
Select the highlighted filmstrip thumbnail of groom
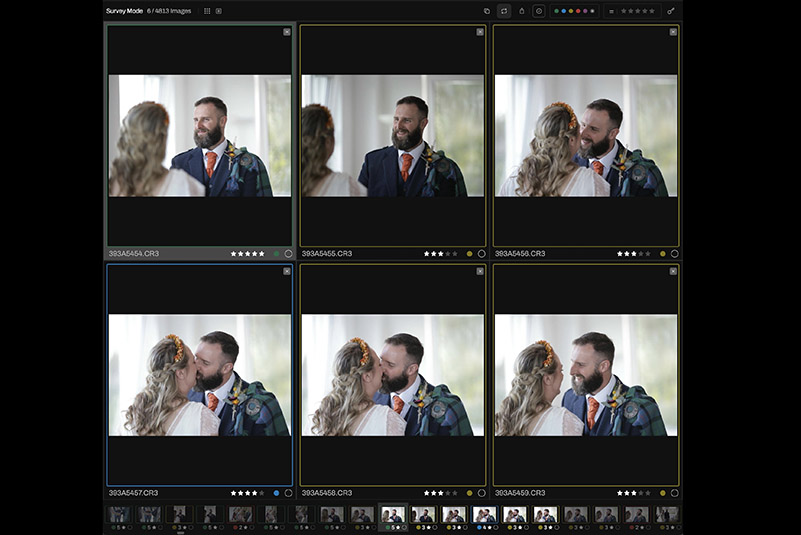(393, 515)
